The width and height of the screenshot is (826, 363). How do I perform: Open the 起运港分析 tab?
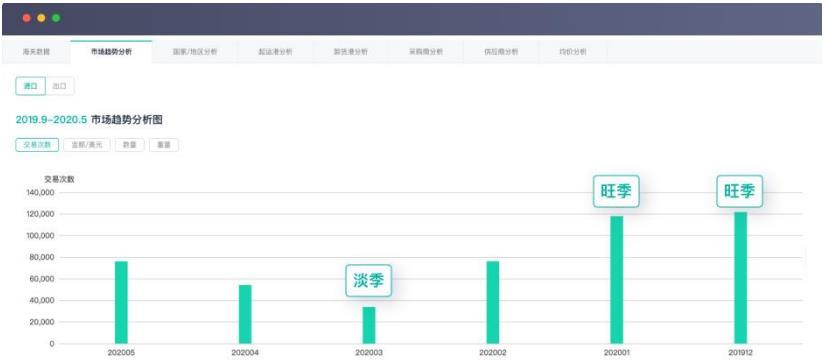point(275,52)
